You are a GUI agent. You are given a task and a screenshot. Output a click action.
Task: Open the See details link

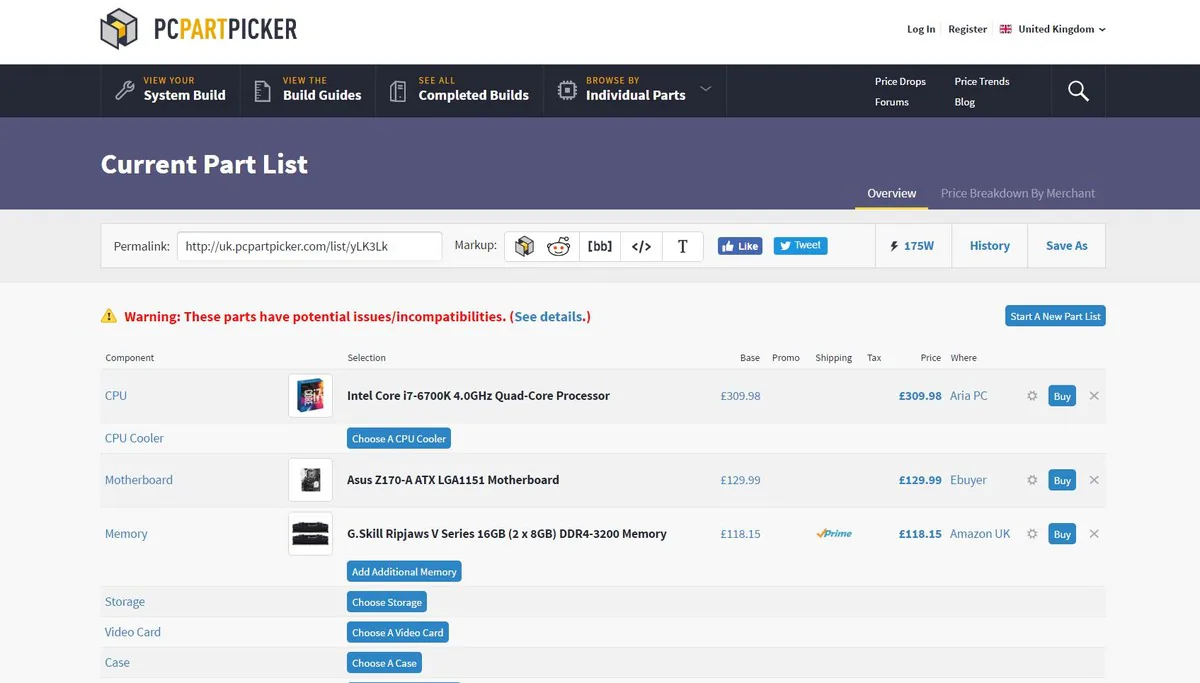pos(549,316)
